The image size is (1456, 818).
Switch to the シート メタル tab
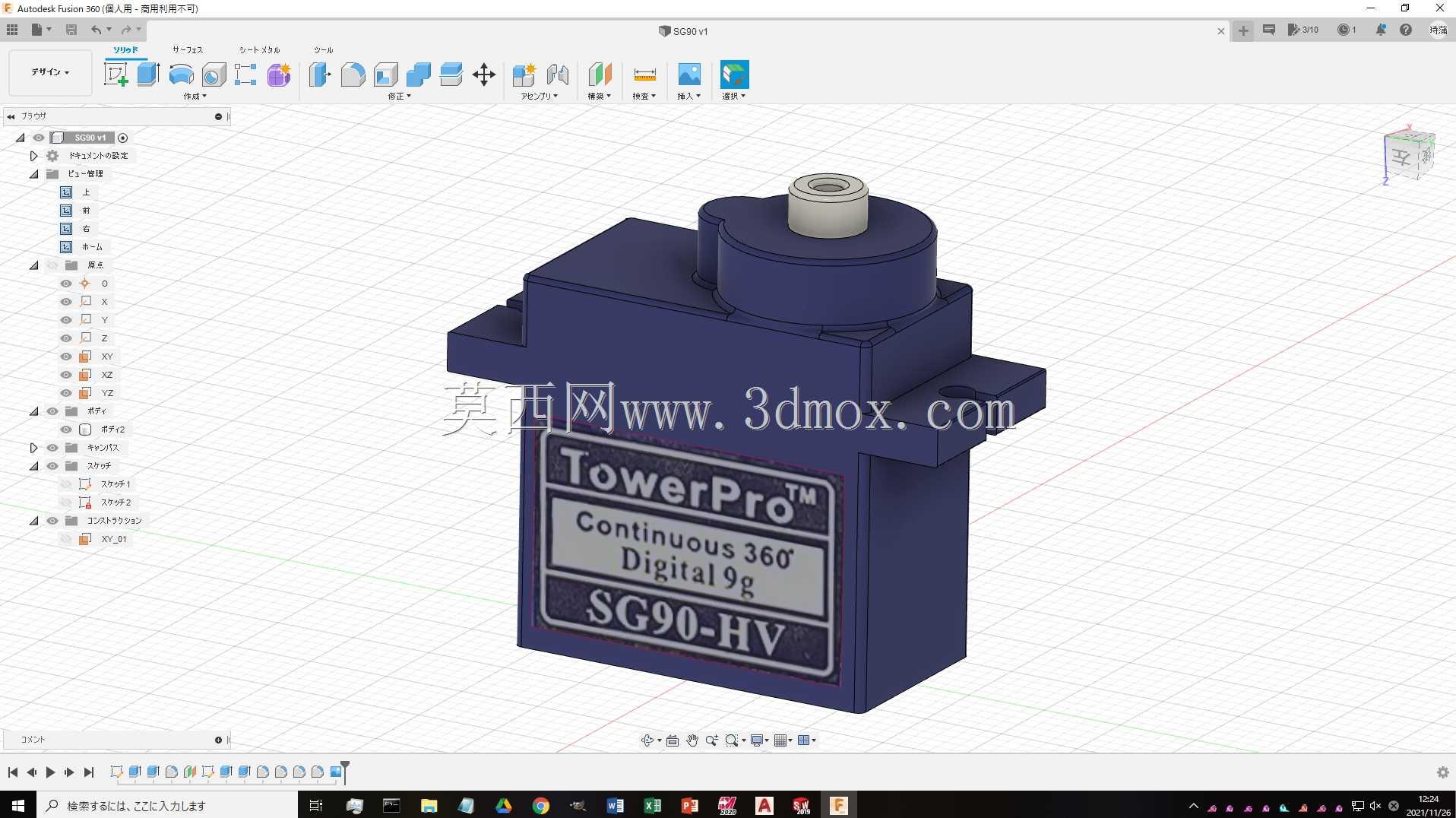coord(259,50)
